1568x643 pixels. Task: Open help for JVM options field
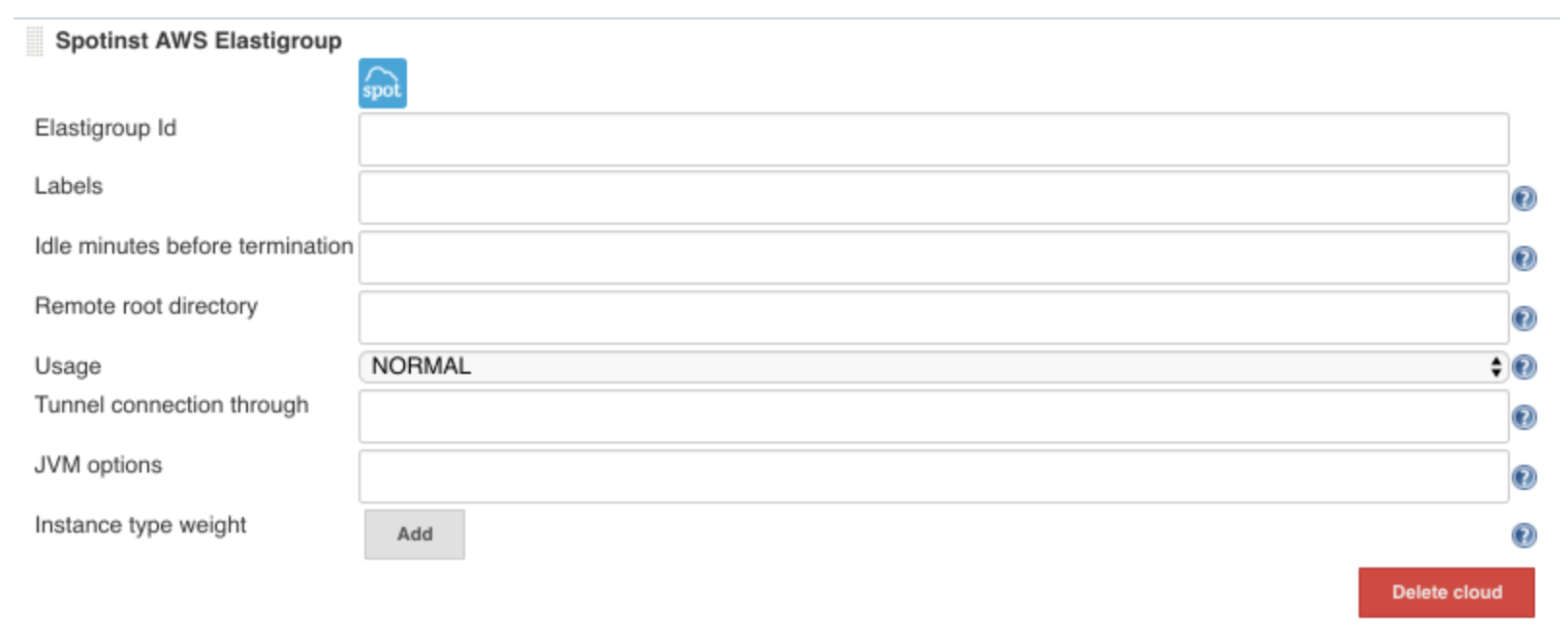[1523, 477]
